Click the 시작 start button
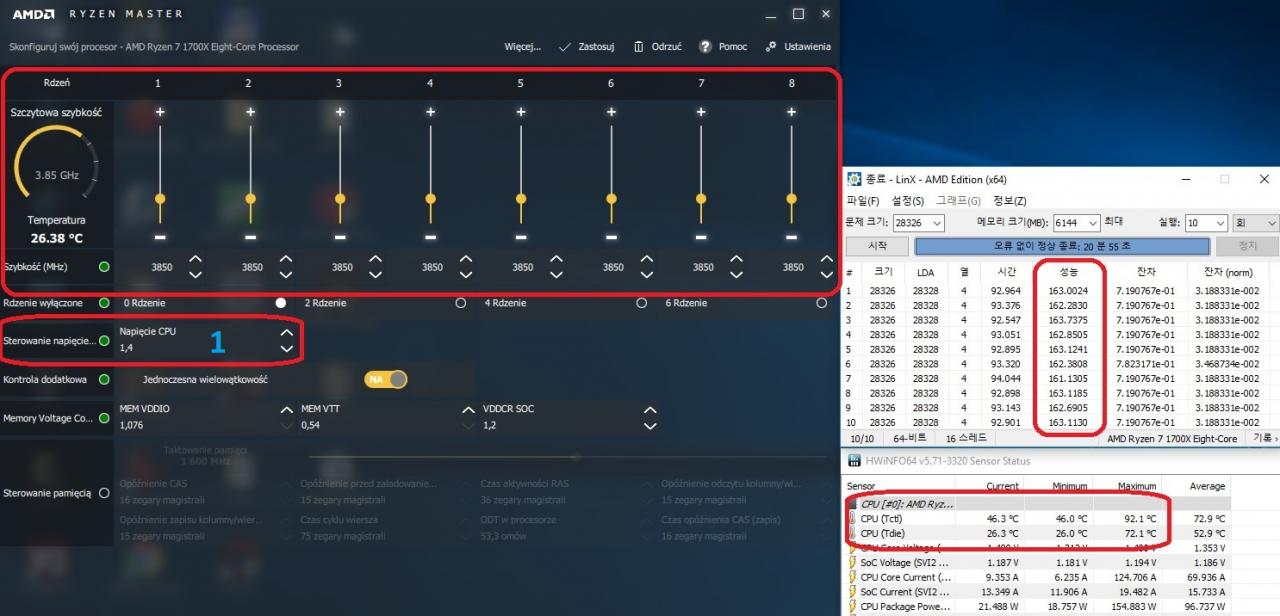Image resolution: width=1280 pixels, height=616 pixels. (x=877, y=246)
